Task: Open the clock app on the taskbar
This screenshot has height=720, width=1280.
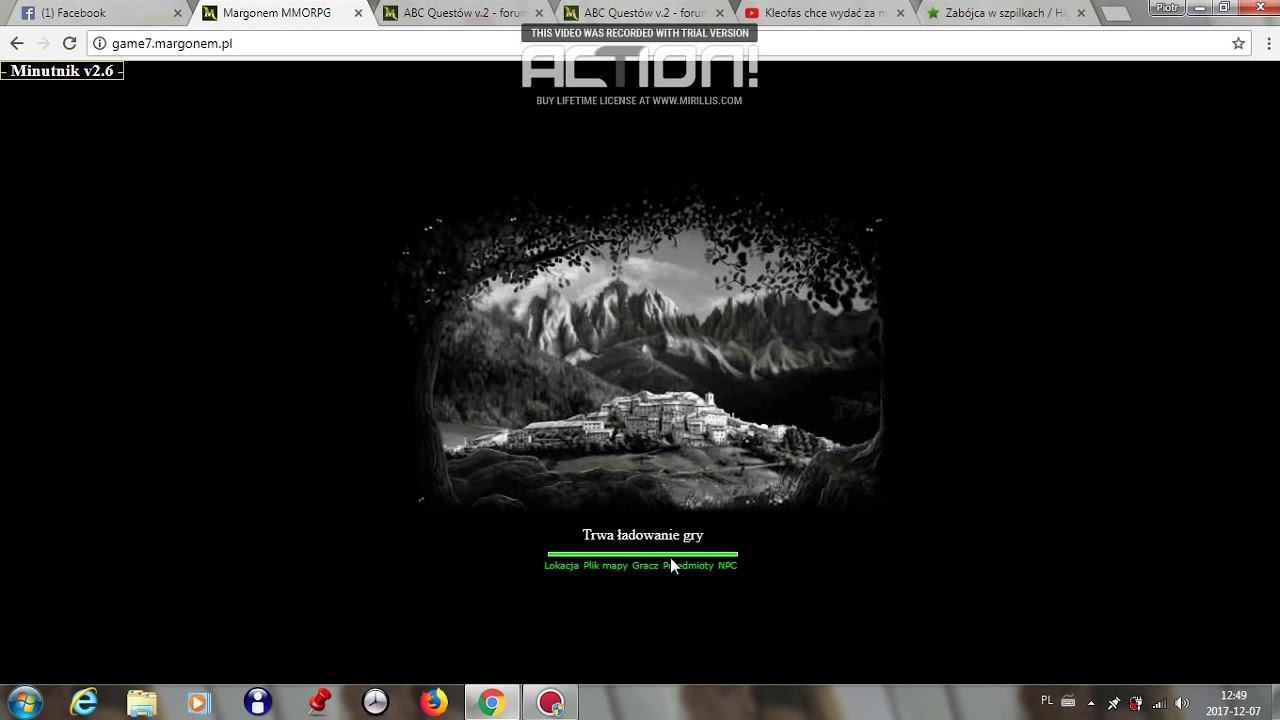Action: 375,703
